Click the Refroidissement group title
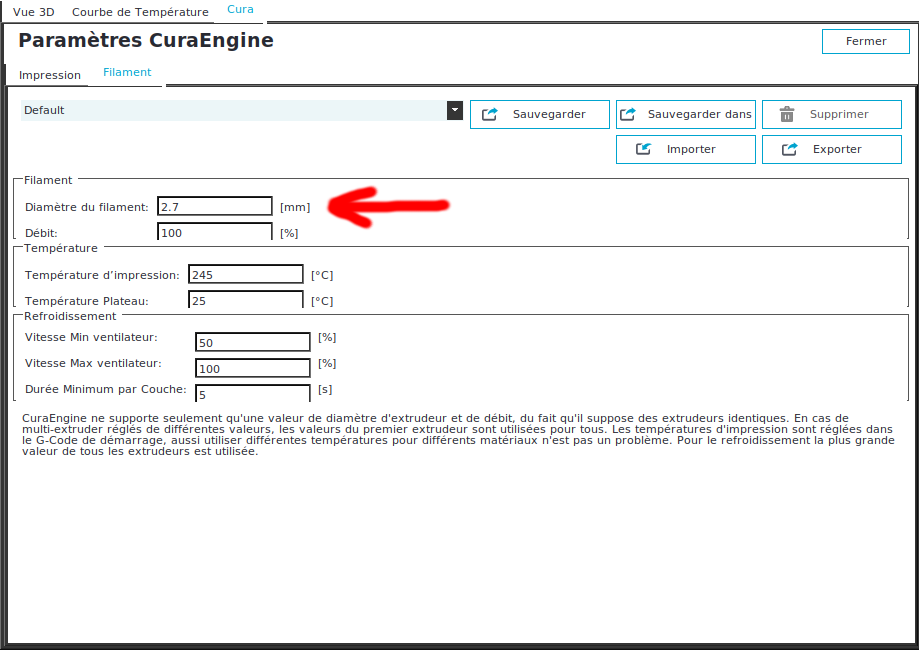919x650 pixels. pyautogui.click(x=70, y=316)
